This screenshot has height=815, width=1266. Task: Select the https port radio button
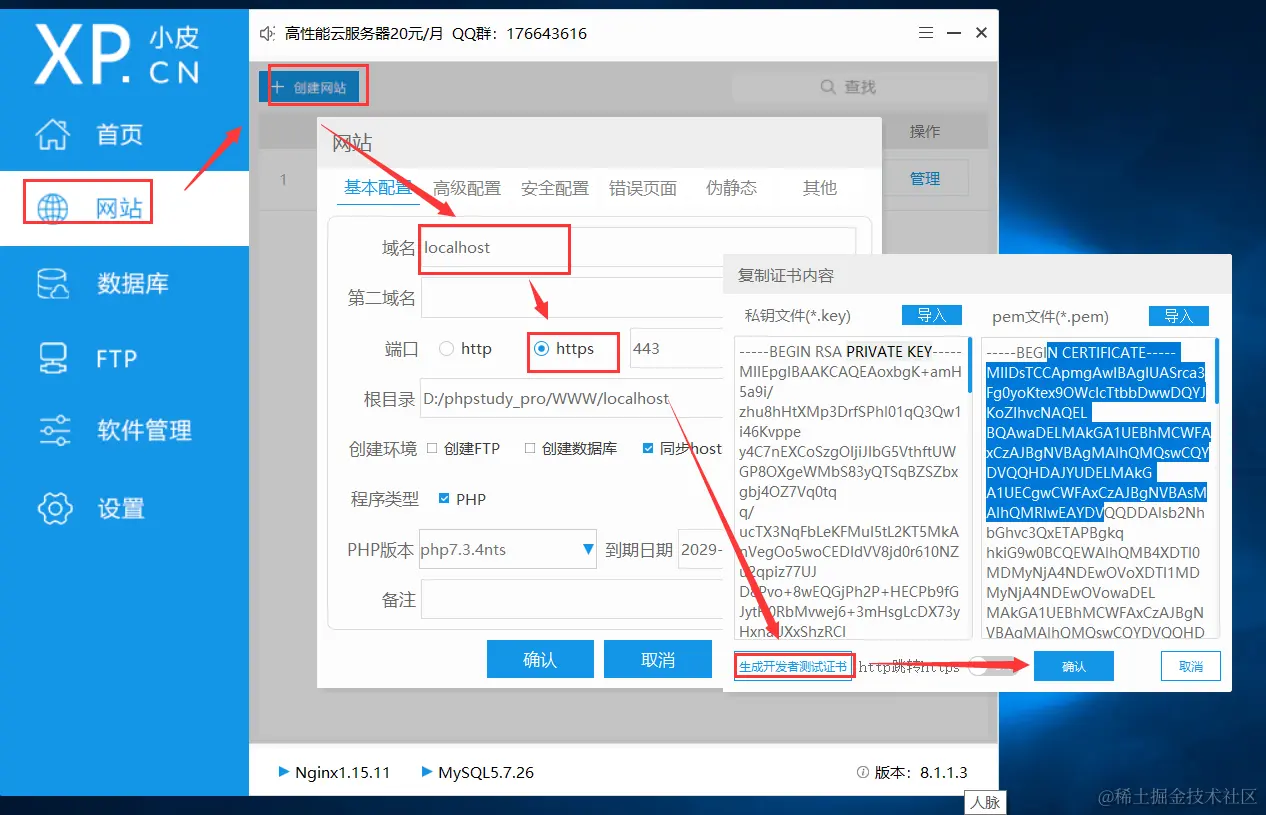[542, 349]
